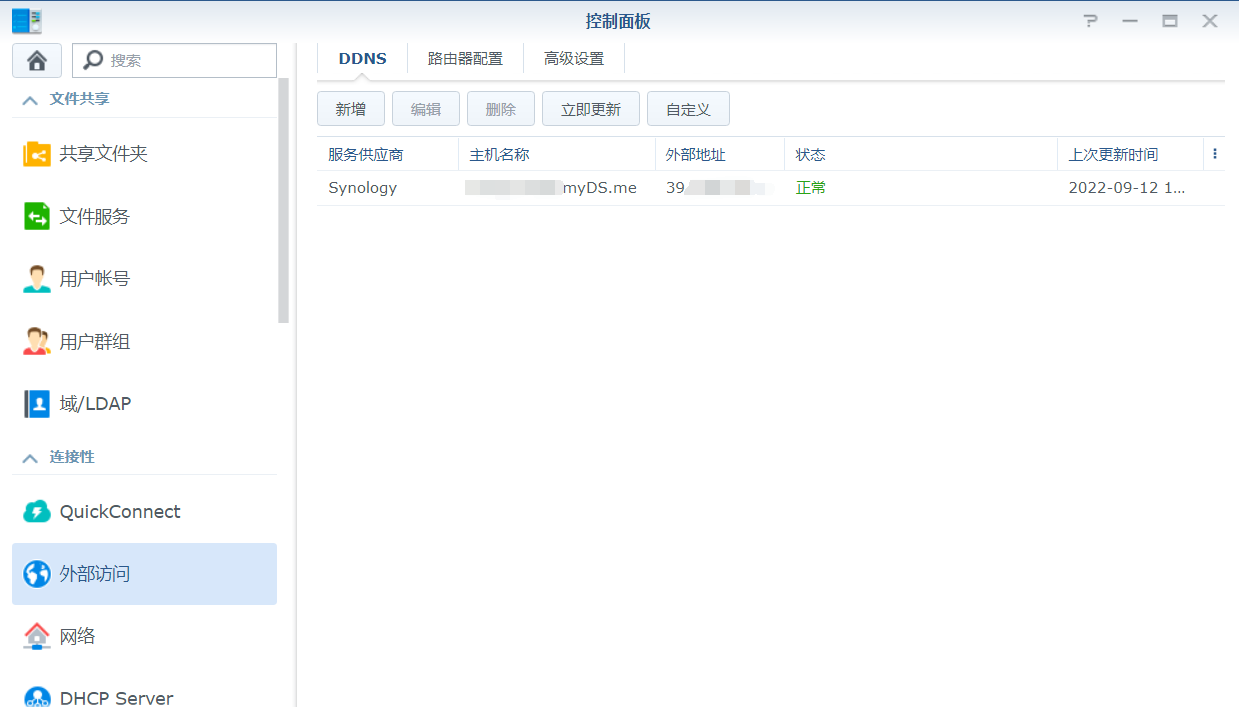The width and height of the screenshot is (1239, 707).
Task: Return home via the house icon
Action: [x=36, y=60]
